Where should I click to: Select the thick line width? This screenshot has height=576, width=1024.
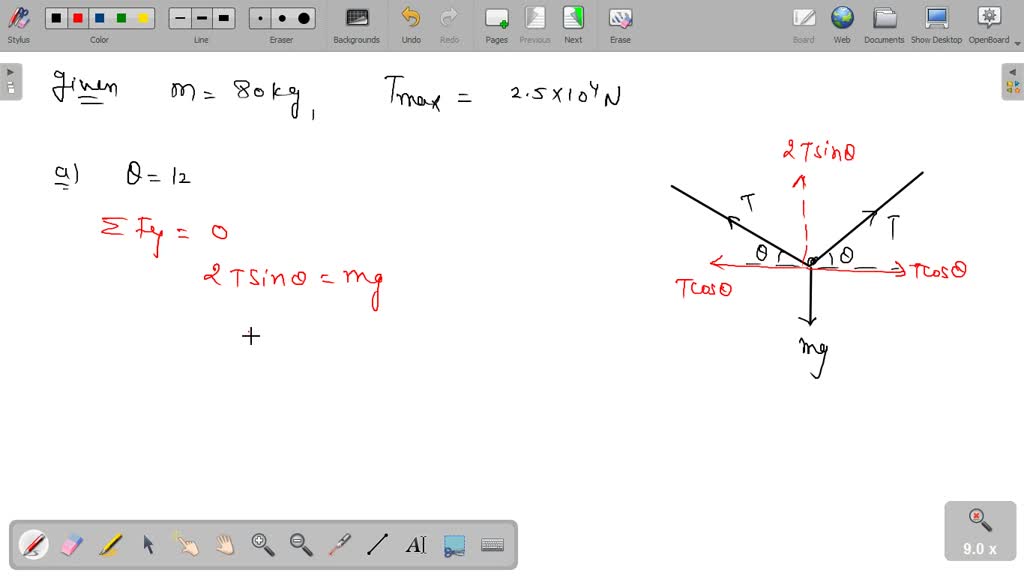pos(223,18)
